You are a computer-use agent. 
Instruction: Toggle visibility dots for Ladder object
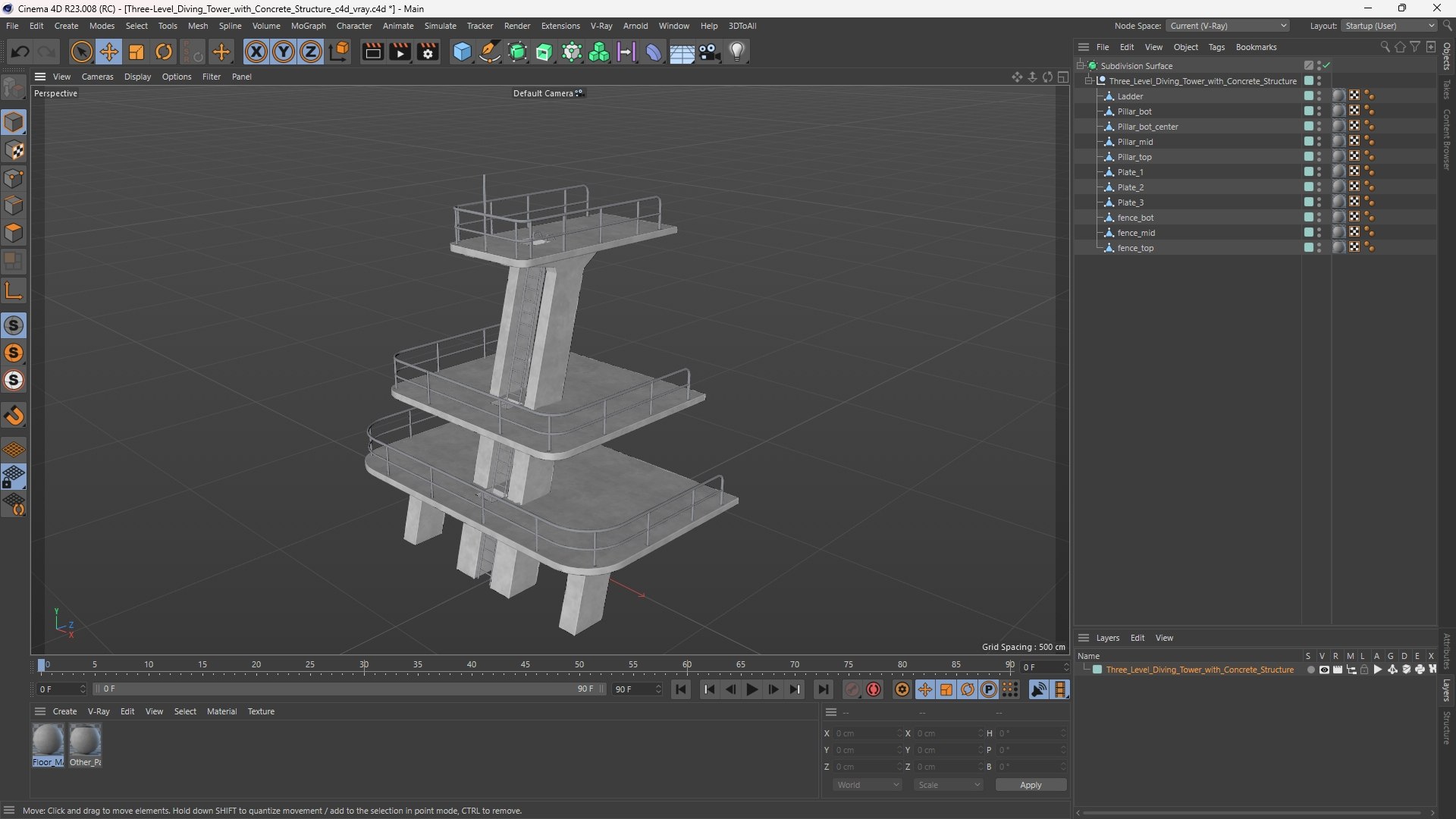(x=1319, y=96)
